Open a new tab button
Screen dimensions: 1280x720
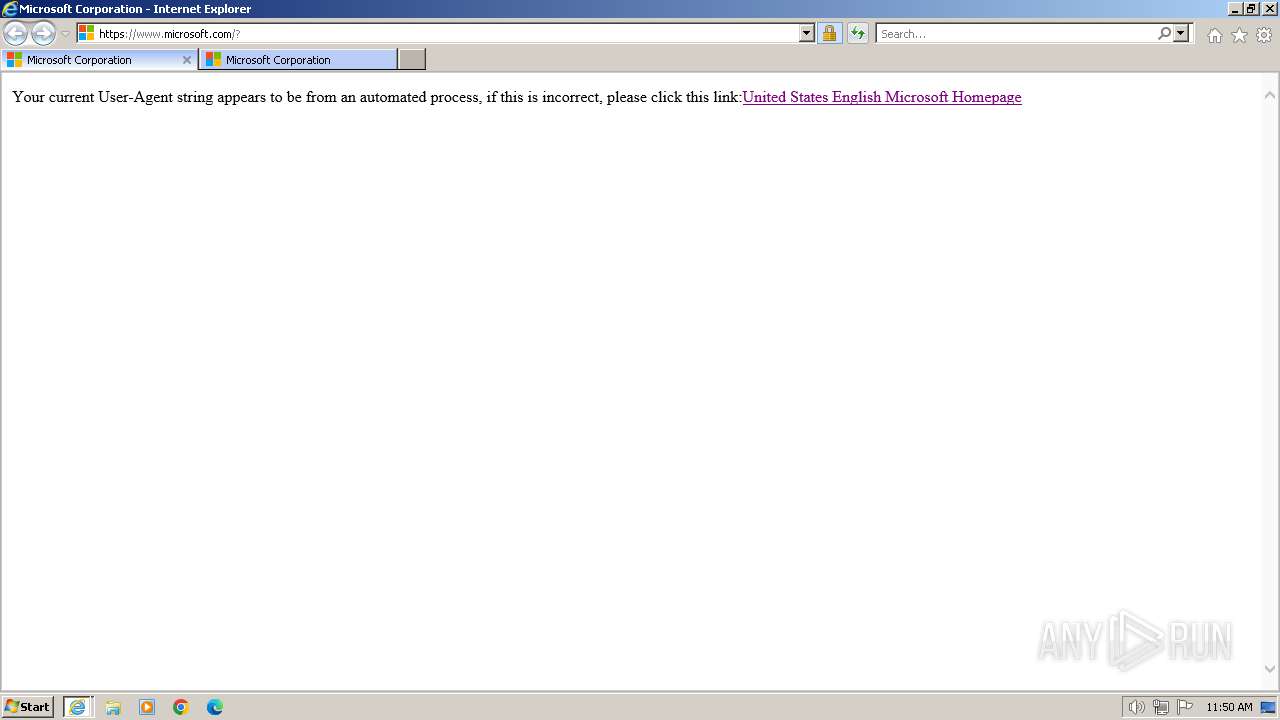412,60
